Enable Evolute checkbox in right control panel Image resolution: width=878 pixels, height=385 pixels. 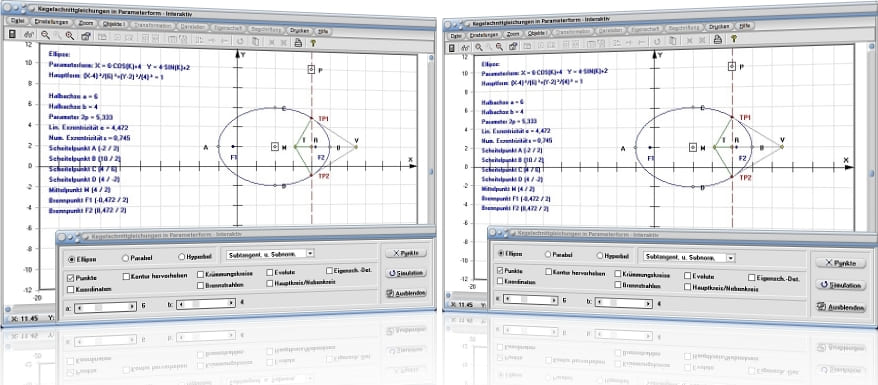tap(687, 276)
